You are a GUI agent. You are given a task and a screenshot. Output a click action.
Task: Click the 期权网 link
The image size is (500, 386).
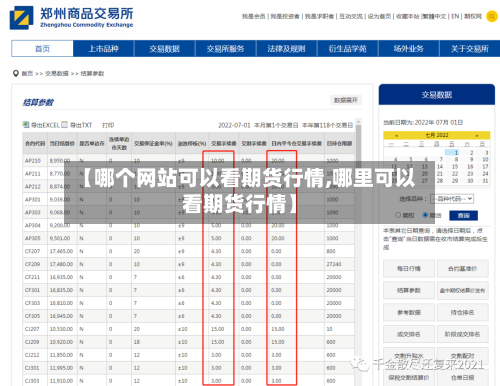pyautogui.click(x=473, y=16)
